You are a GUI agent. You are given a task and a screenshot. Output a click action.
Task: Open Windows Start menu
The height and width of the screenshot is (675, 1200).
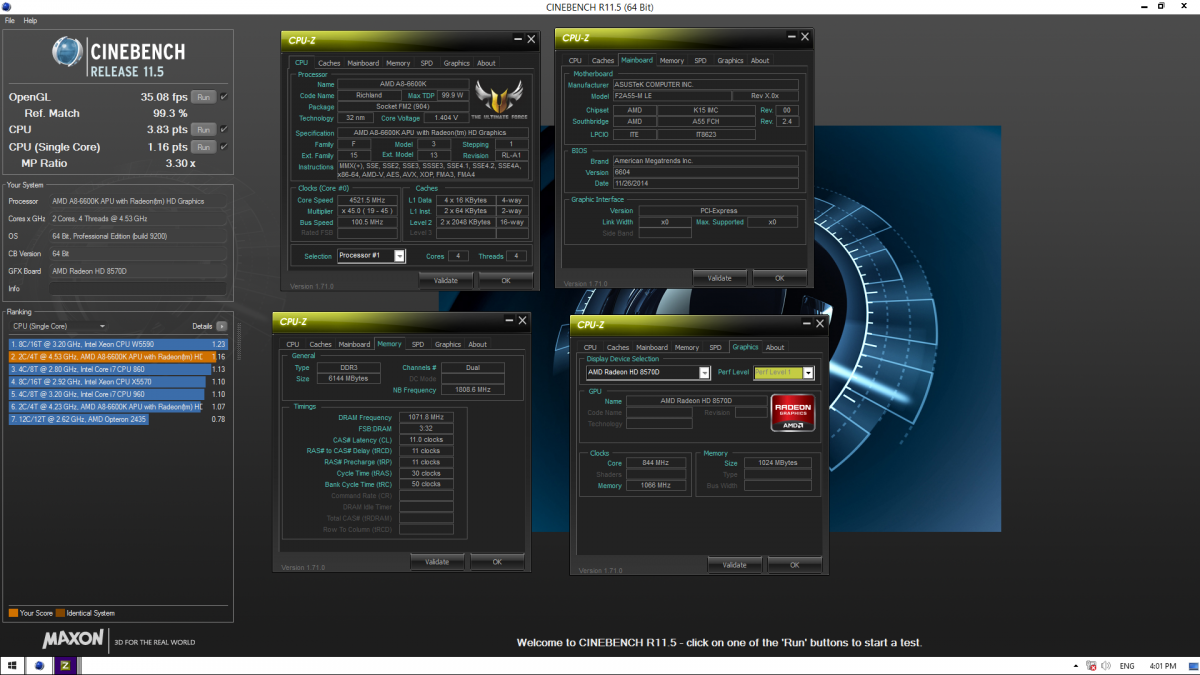click(13, 665)
